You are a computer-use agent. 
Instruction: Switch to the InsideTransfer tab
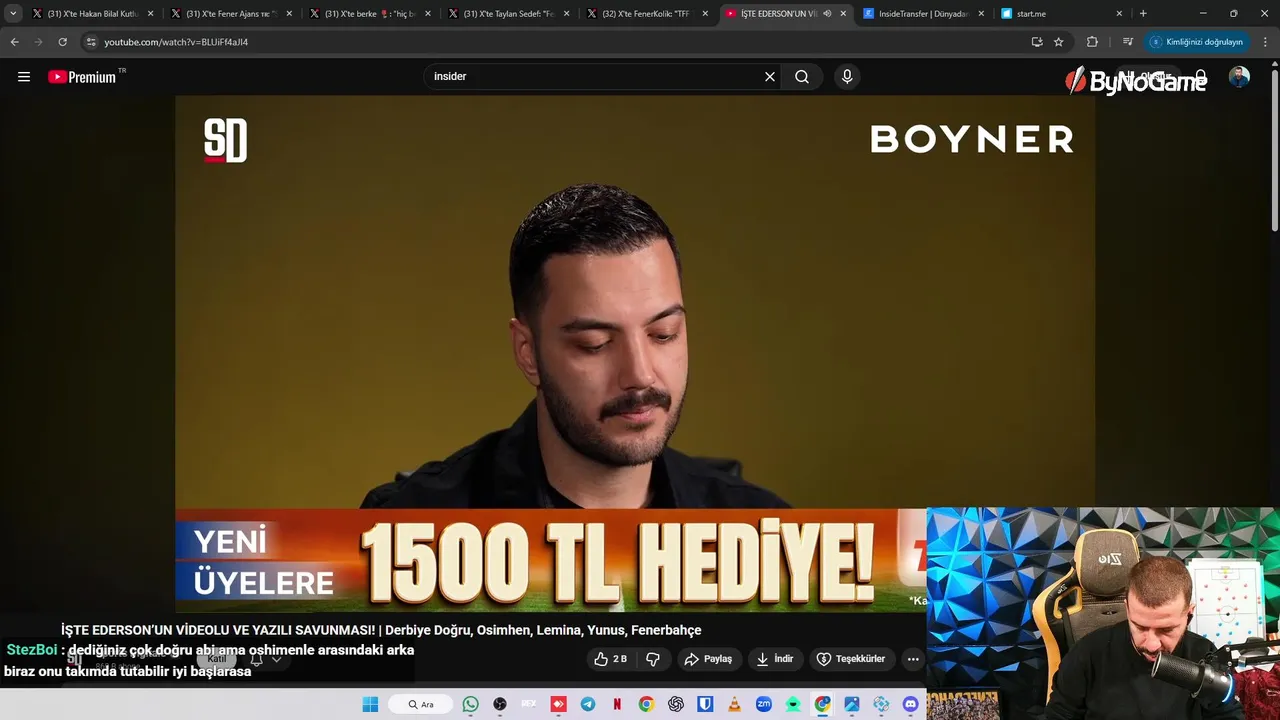(923, 14)
